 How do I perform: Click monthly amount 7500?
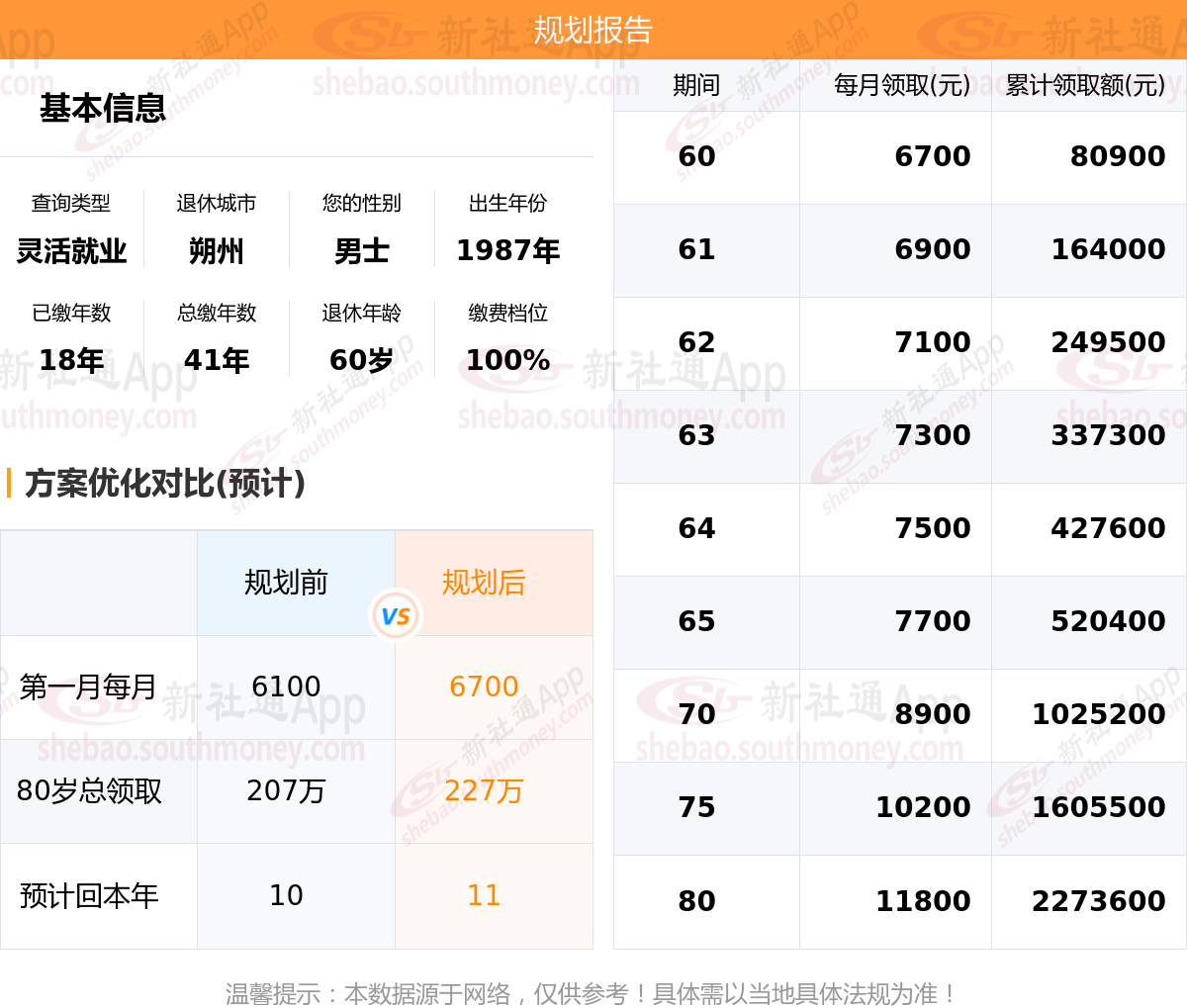click(933, 528)
